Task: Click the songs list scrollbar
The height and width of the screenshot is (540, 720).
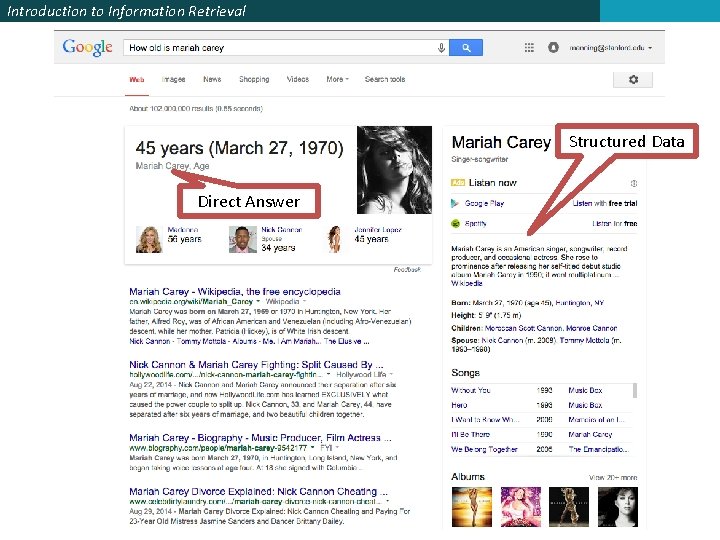Action: coord(635,390)
